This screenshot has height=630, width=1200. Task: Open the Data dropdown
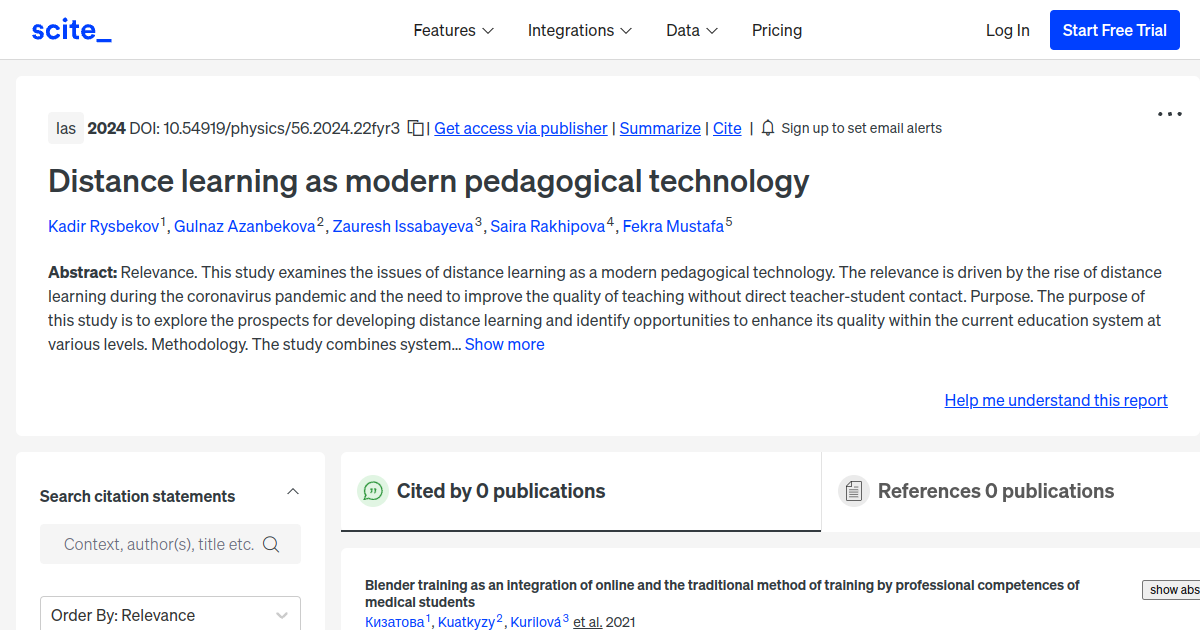tap(691, 30)
